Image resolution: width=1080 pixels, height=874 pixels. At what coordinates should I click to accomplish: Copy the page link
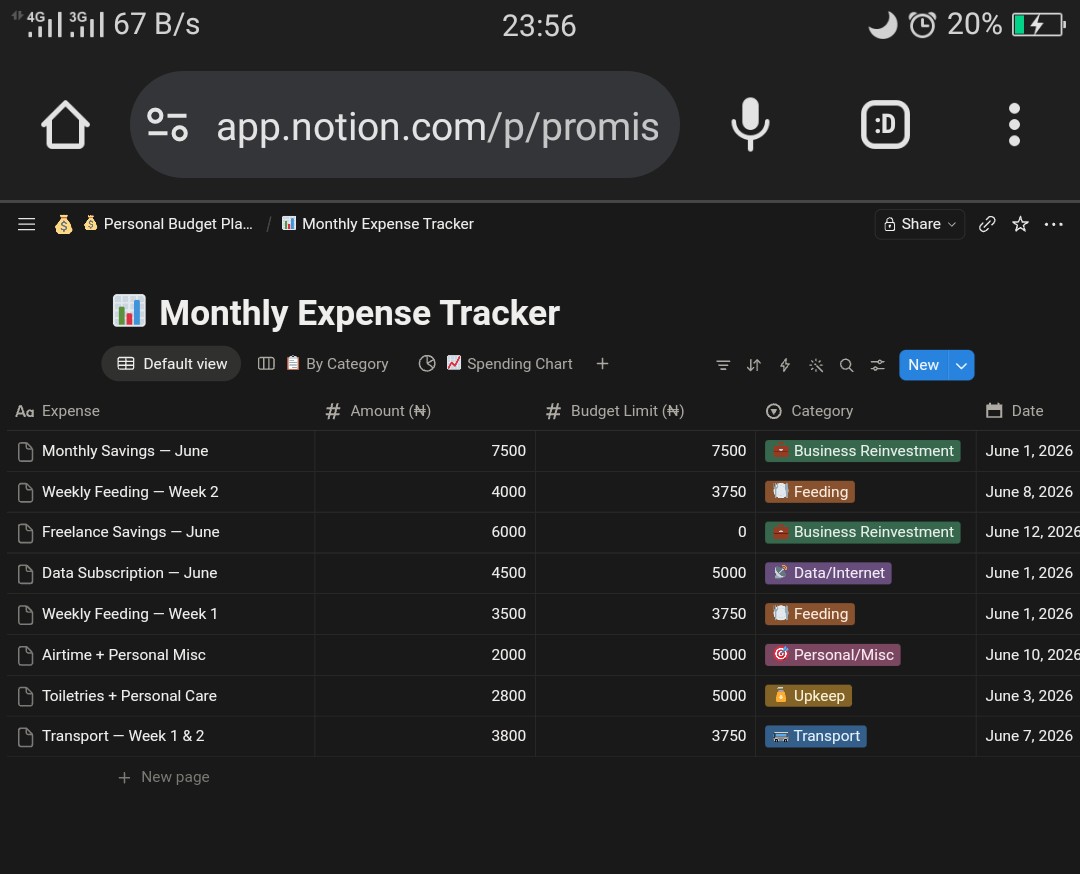tap(987, 224)
